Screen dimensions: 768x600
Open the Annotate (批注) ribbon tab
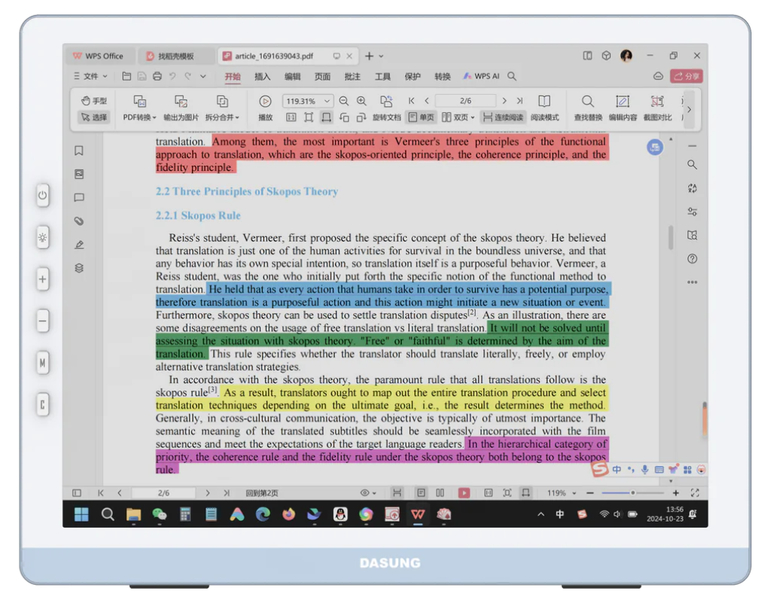point(352,76)
